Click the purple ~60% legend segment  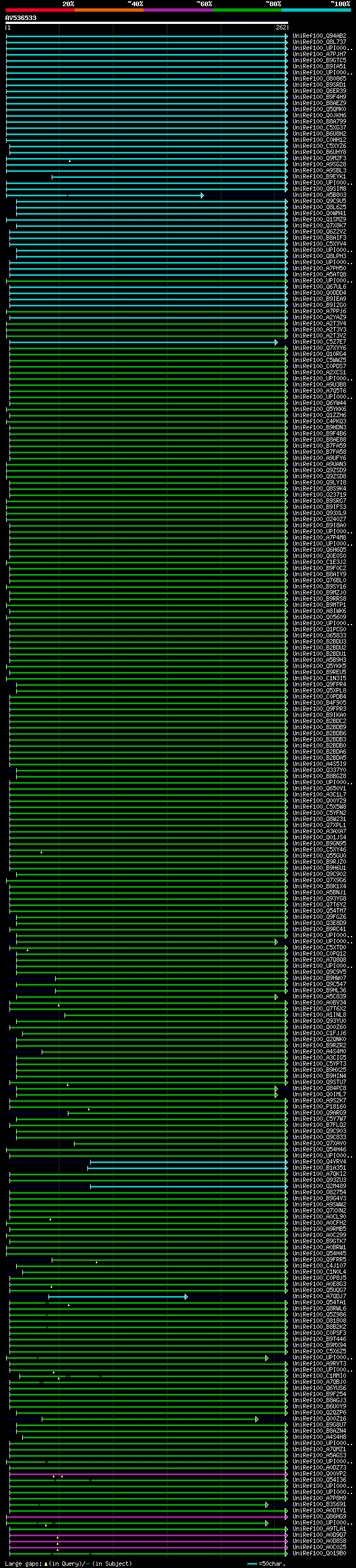[x=179, y=10]
